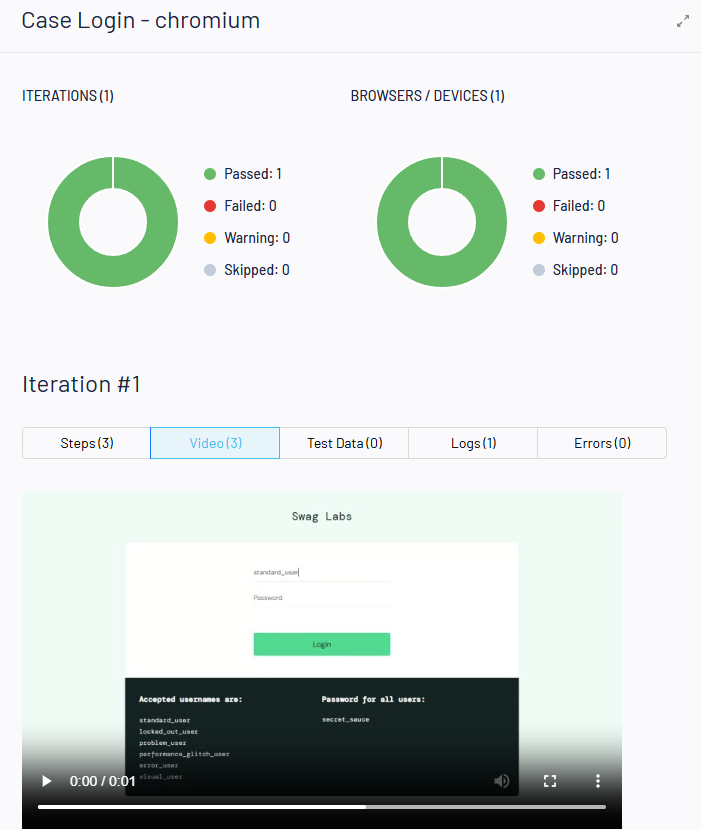Expand the Case Login panel to fullscreen

point(683,21)
